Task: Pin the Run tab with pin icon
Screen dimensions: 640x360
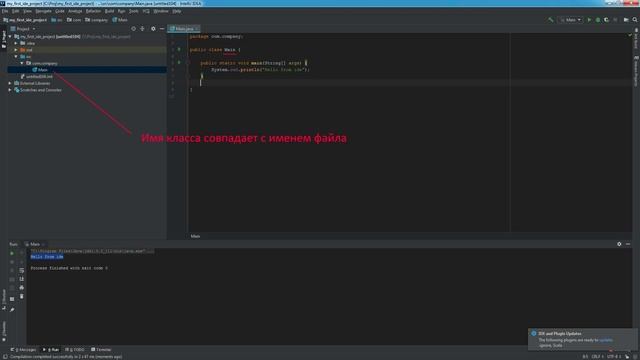Action: [x=12, y=309]
